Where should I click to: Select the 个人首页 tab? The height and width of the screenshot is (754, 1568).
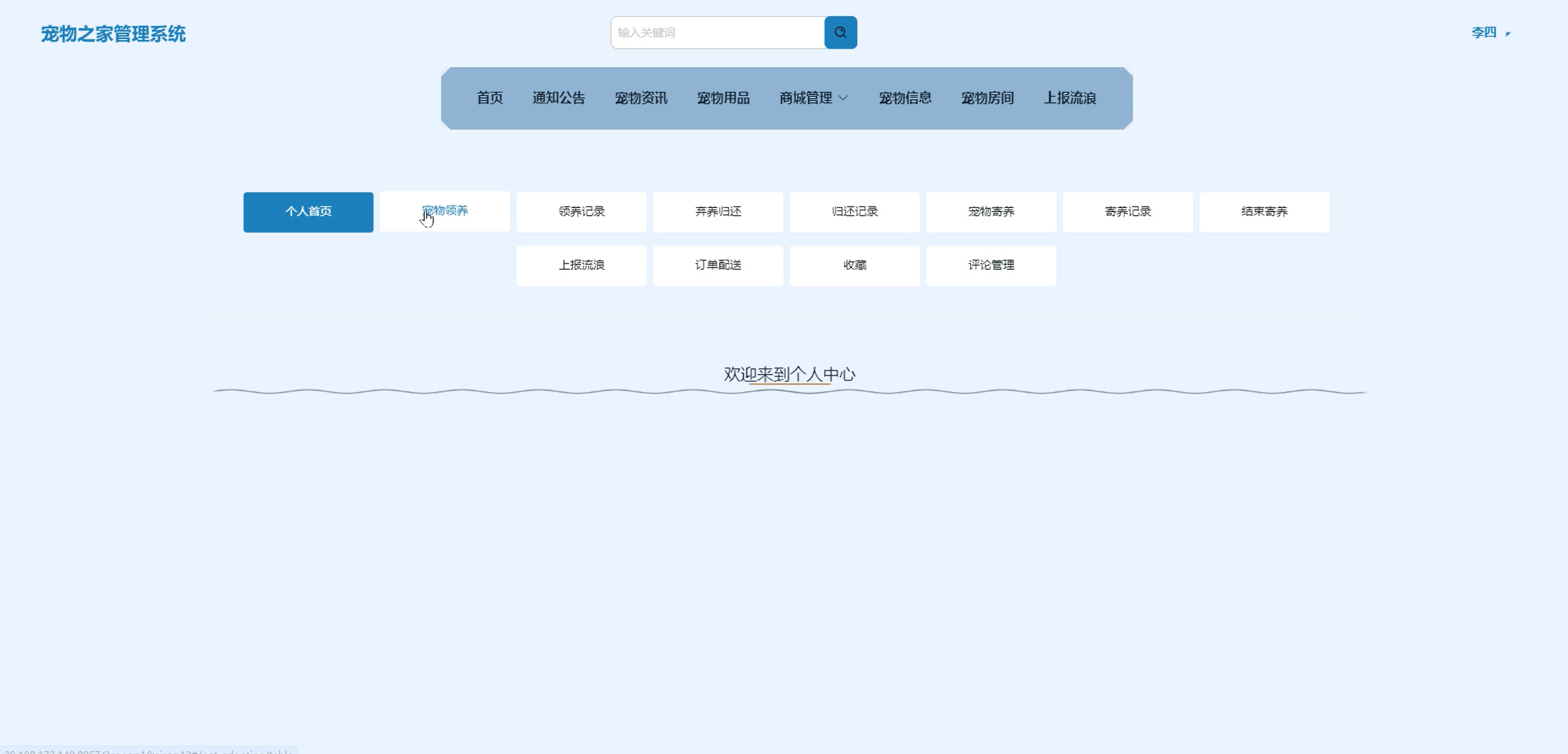click(308, 212)
